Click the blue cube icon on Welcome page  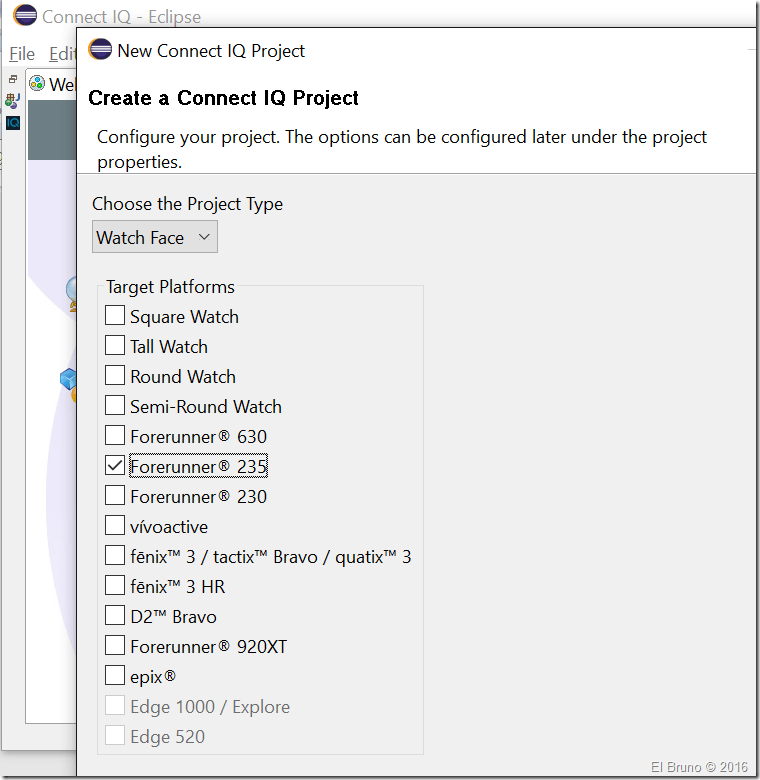[68, 379]
